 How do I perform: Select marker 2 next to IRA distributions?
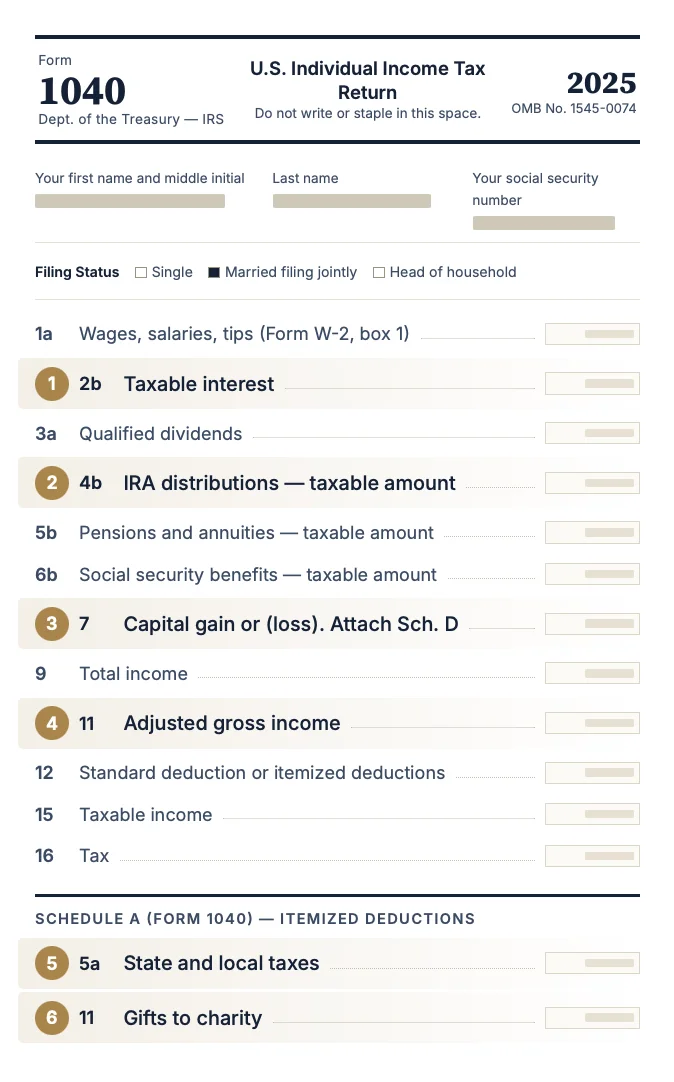pos(52,483)
